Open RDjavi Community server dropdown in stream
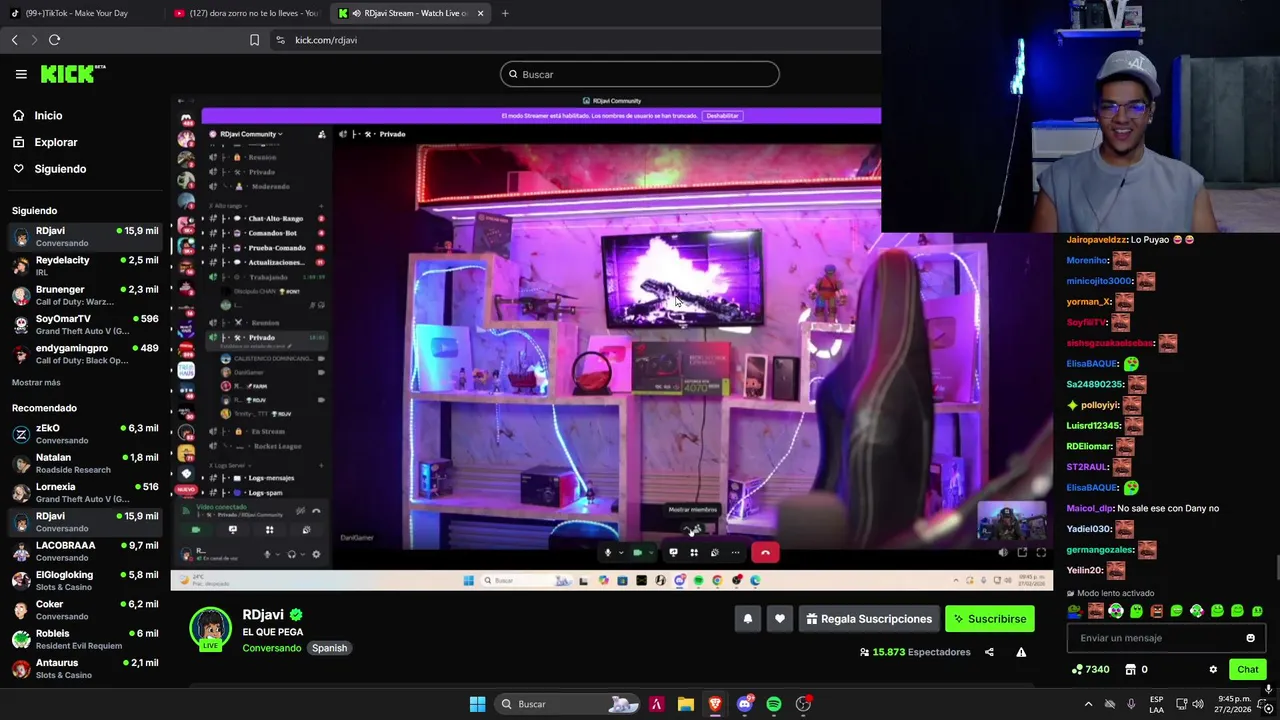The image size is (1280, 720). coord(250,134)
